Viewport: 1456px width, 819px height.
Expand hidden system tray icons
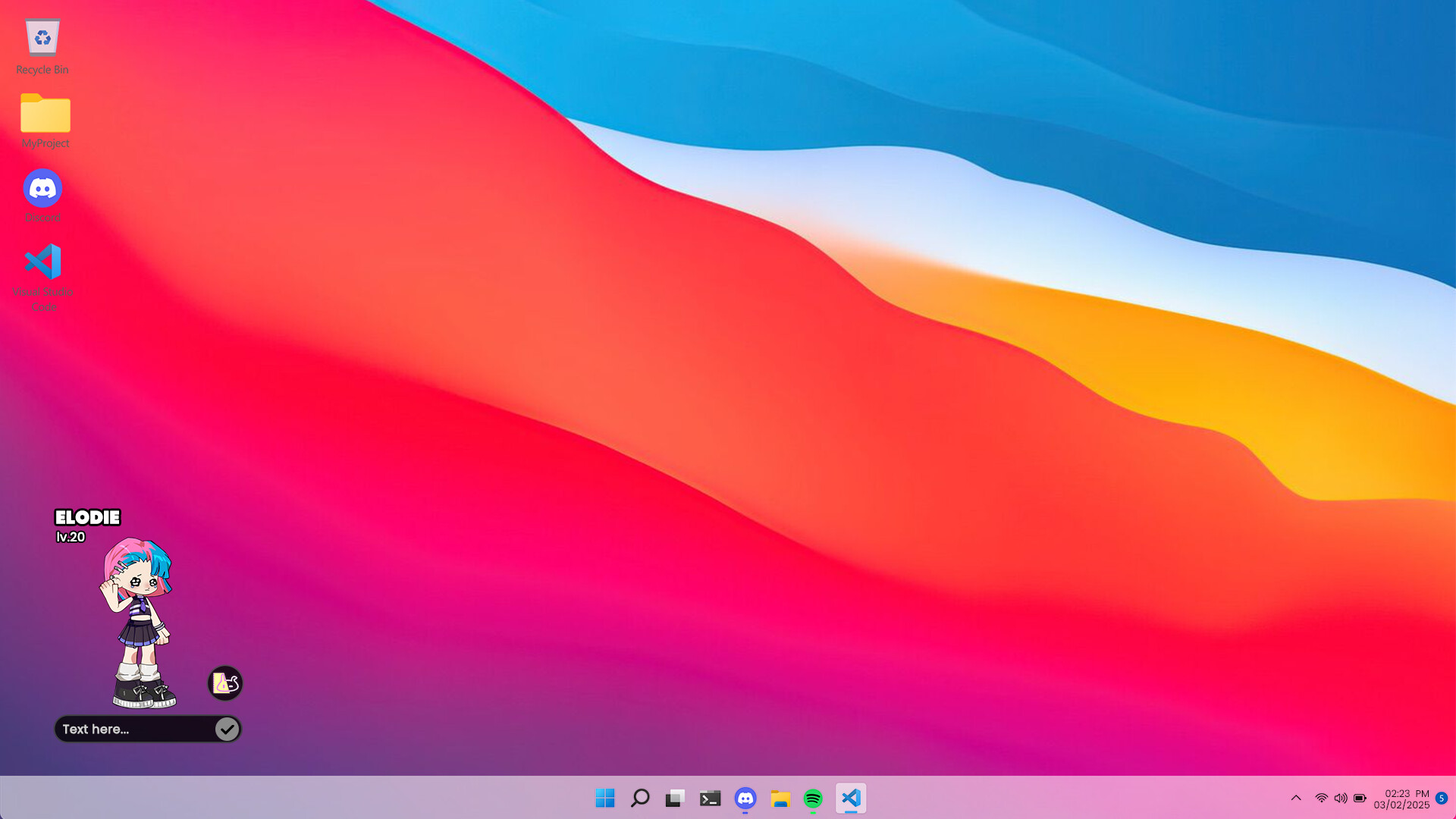(x=1297, y=798)
